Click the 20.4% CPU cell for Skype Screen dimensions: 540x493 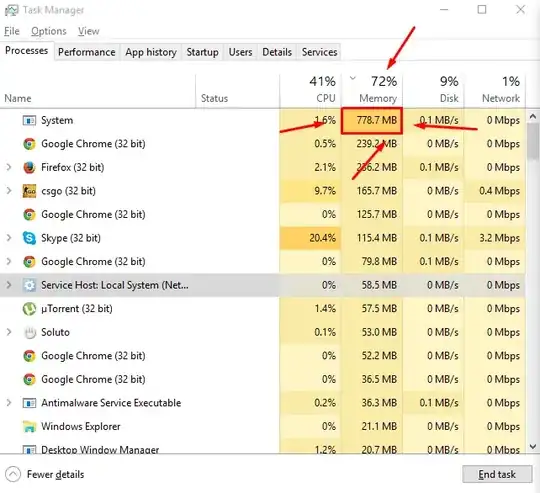[x=311, y=238]
